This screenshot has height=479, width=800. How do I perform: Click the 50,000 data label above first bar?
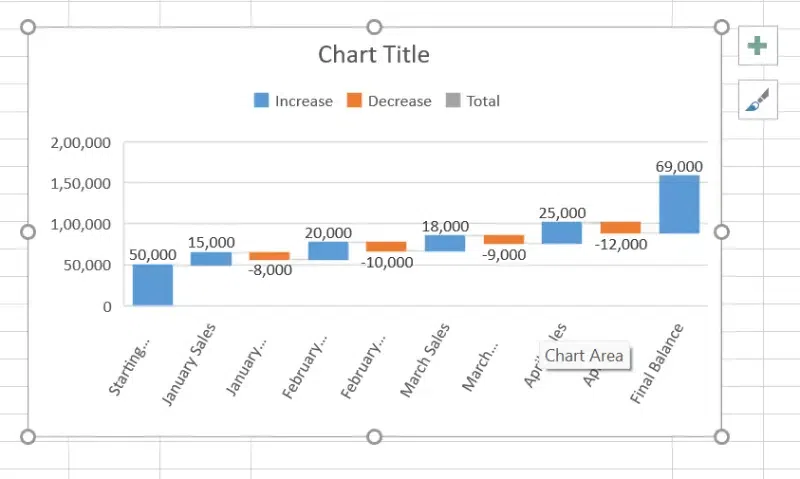[153, 255]
